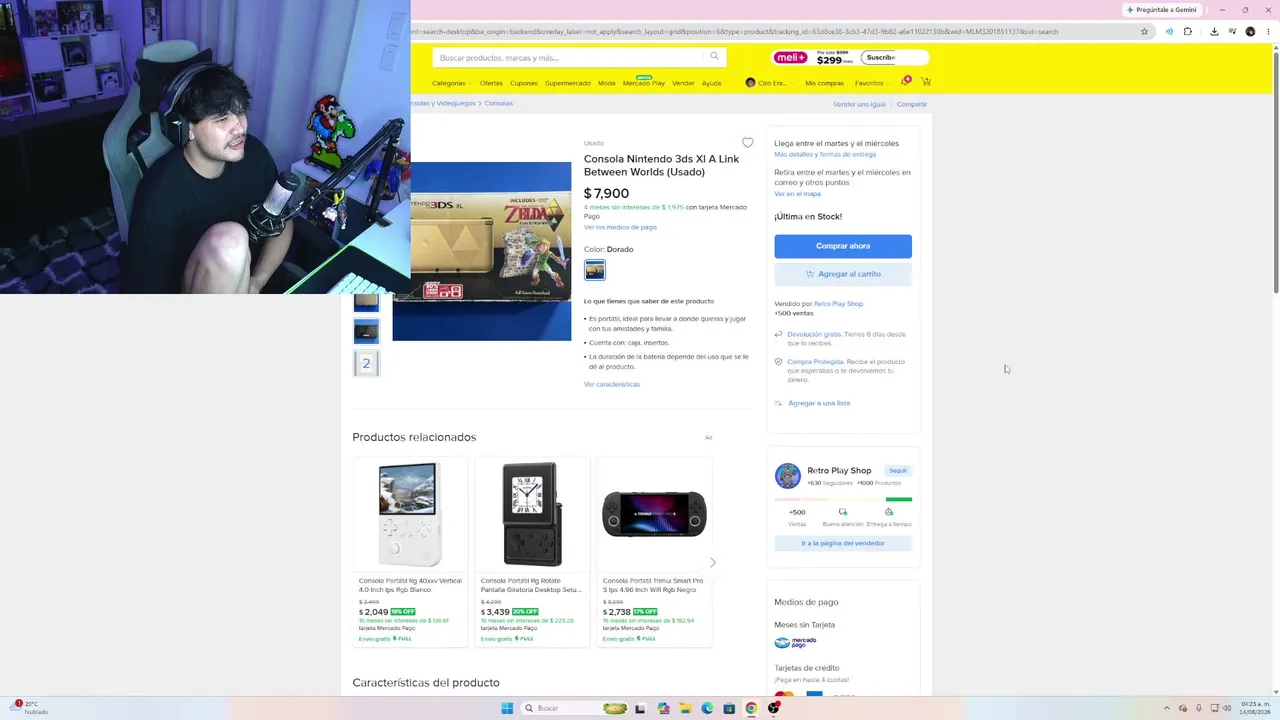Click the Ver en el mapa link

(x=797, y=193)
